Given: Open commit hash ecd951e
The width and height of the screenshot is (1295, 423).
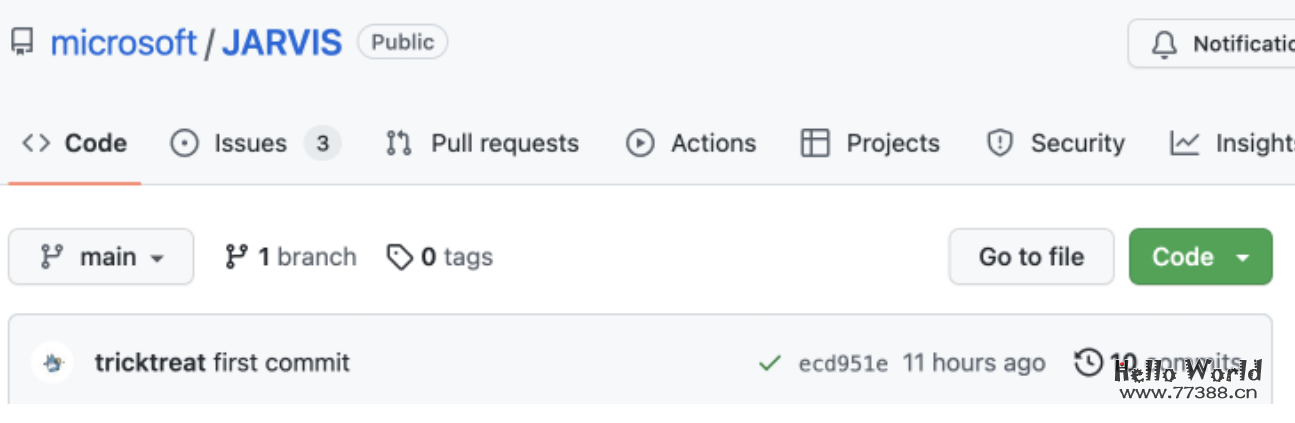Looking at the screenshot, I should pos(843,363).
